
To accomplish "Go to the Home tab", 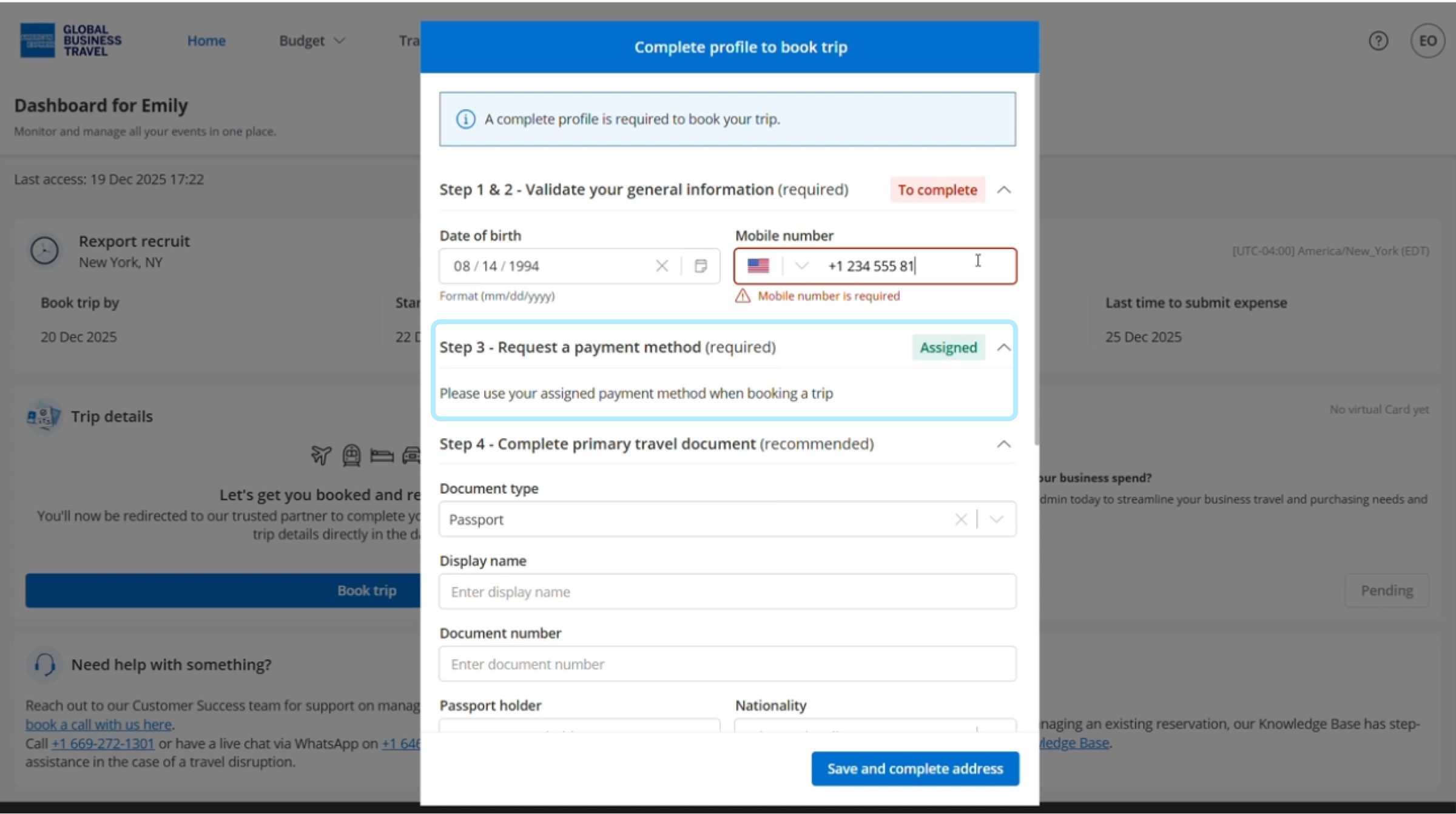I will coord(206,41).
